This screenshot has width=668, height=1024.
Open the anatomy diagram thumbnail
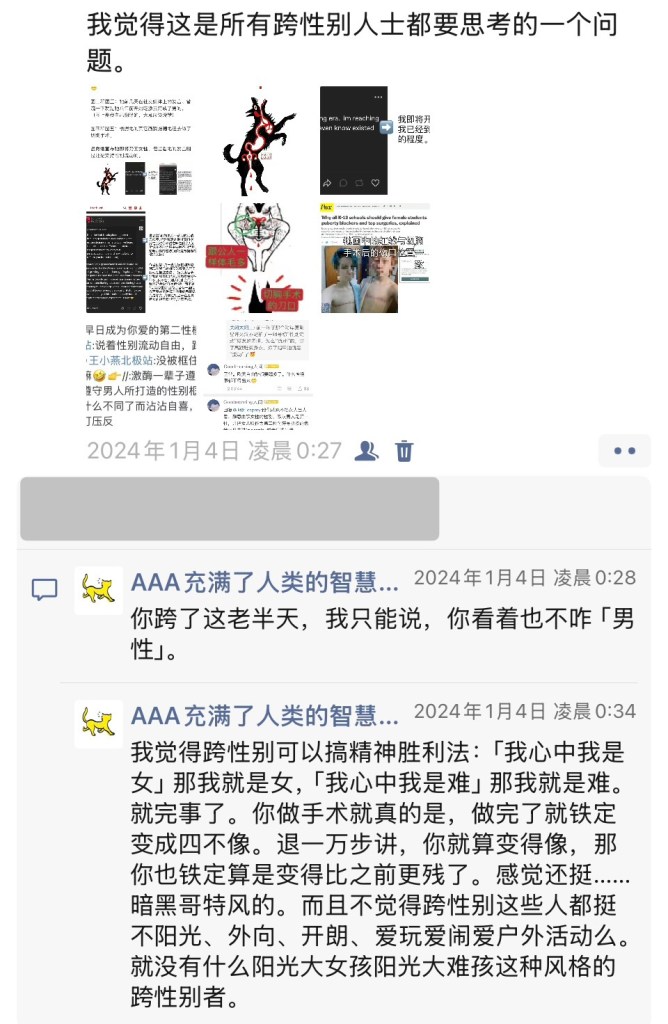click(259, 257)
